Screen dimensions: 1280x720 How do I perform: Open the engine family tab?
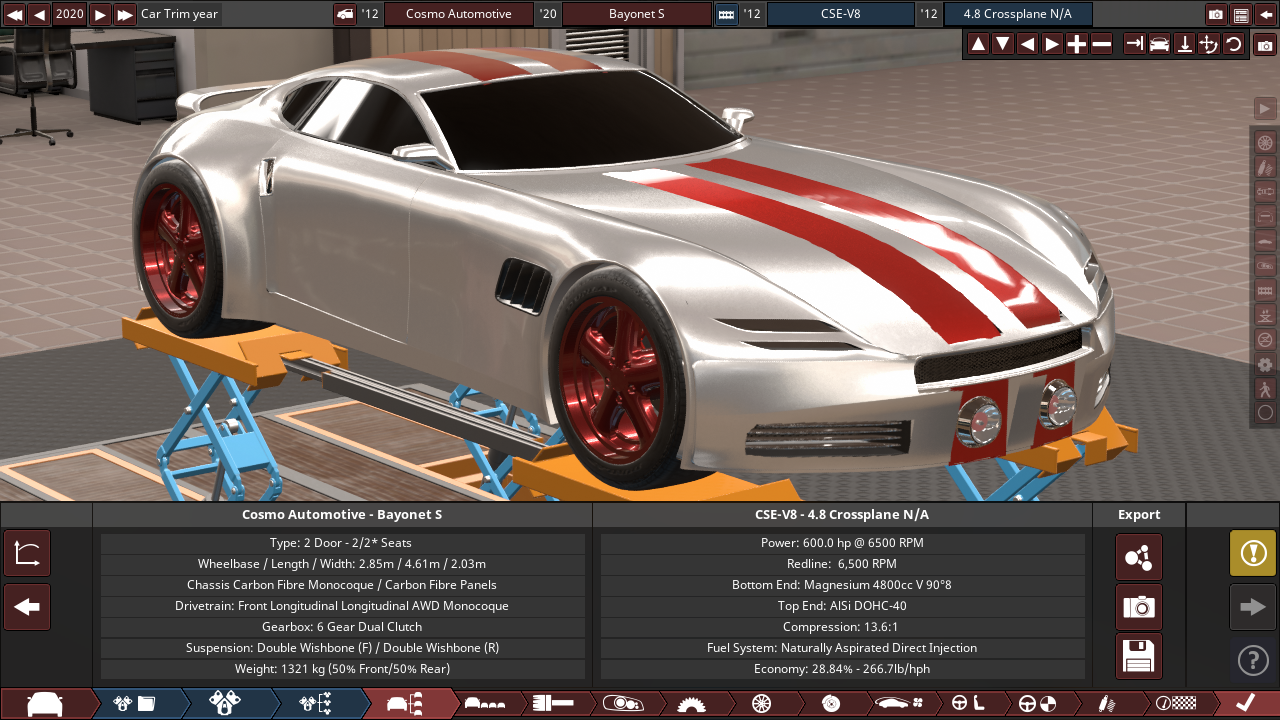(x=225, y=703)
